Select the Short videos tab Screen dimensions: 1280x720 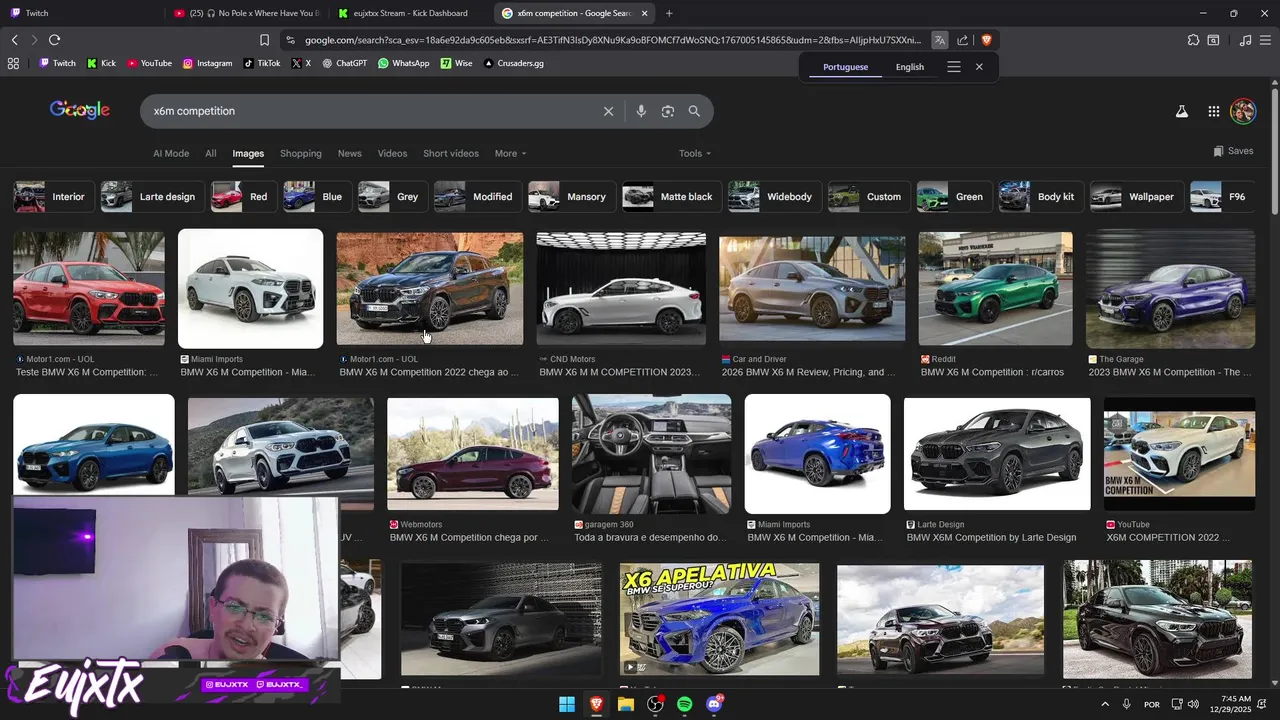451,153
